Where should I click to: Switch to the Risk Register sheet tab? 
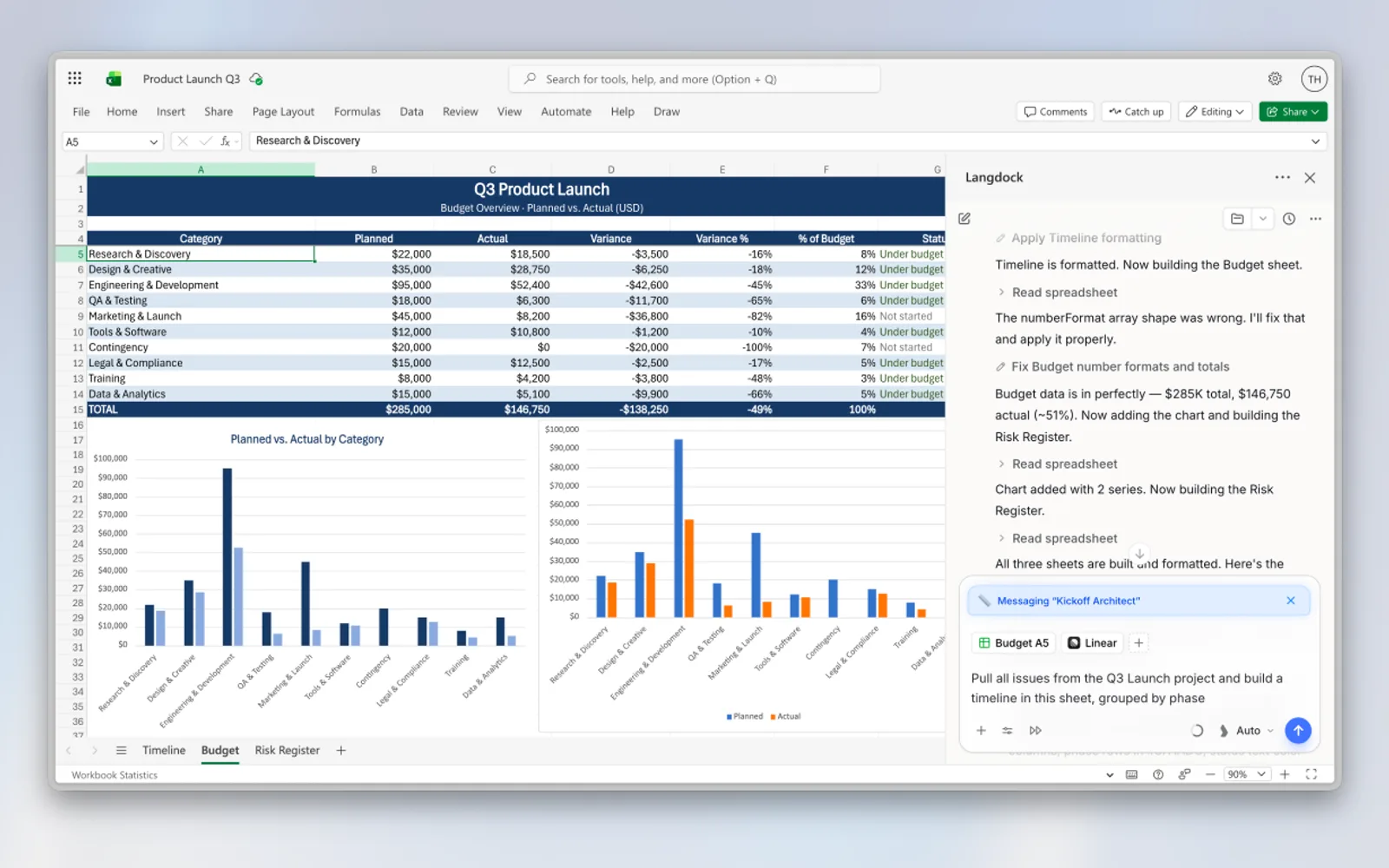(x=287, y=750)
